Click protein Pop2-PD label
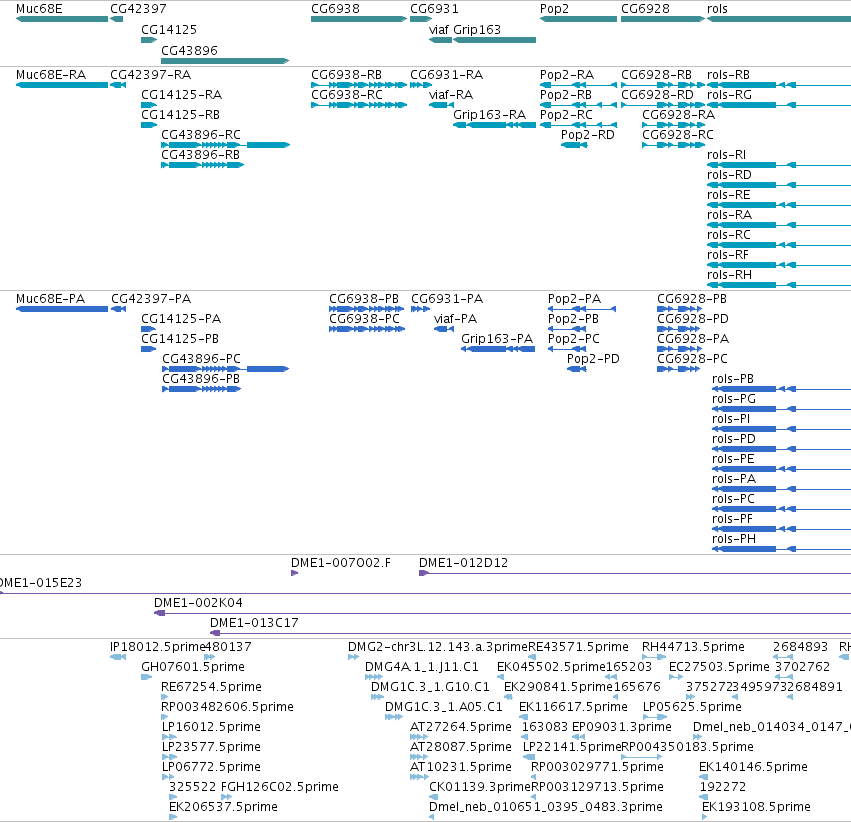 (593, 359)
